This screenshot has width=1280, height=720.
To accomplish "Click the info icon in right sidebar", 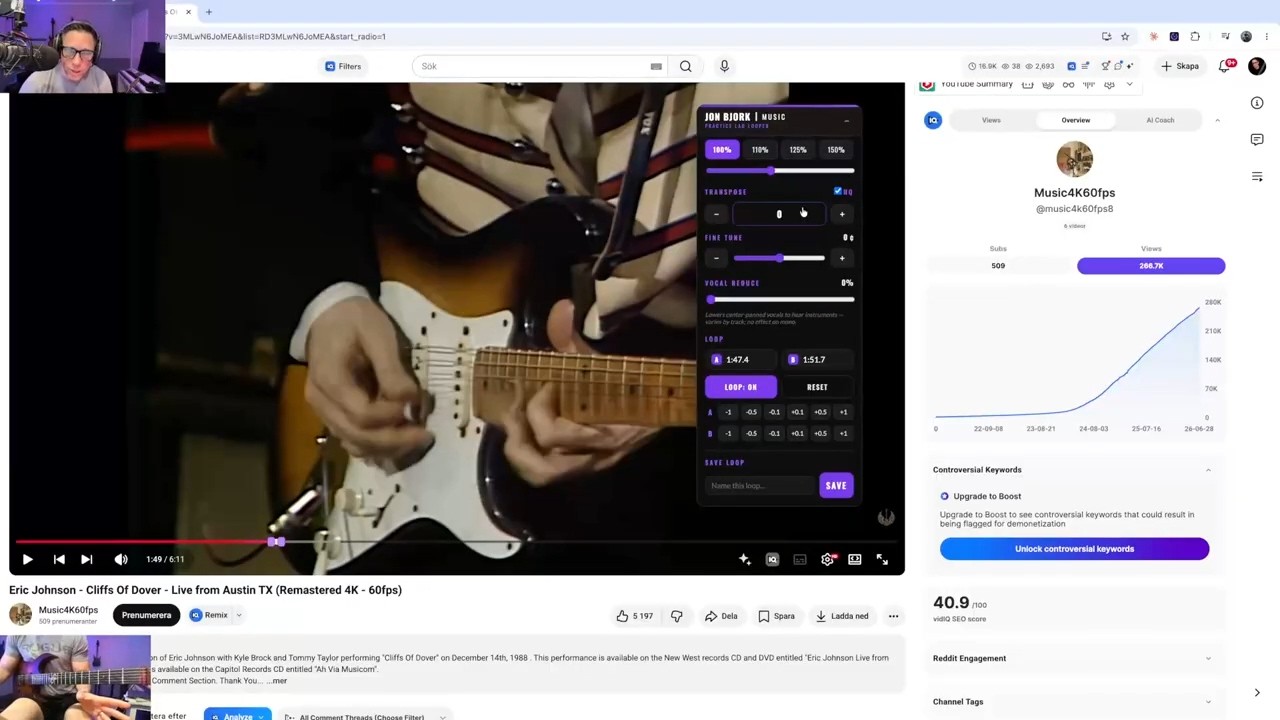I will (1257, 103).
